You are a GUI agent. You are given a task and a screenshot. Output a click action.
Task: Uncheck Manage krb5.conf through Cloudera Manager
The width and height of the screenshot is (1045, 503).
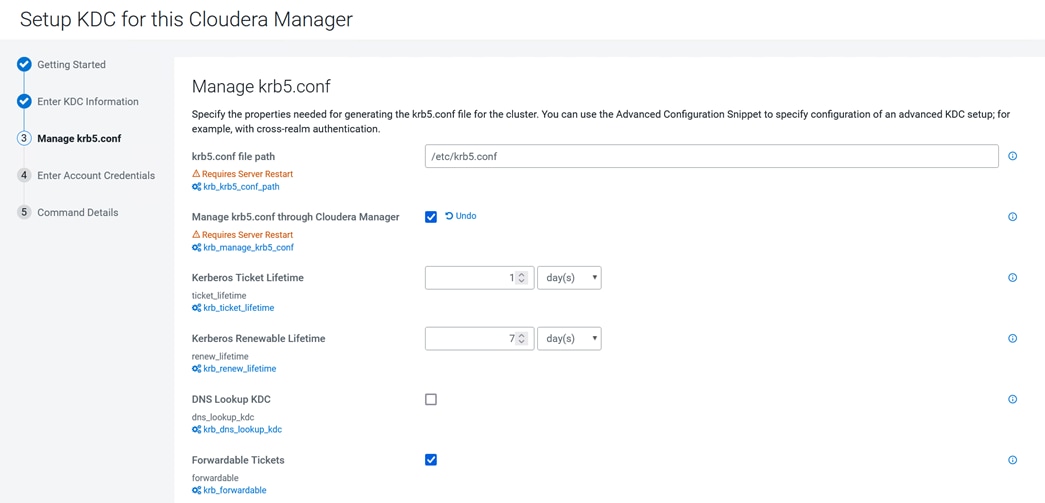click(431, 217)
